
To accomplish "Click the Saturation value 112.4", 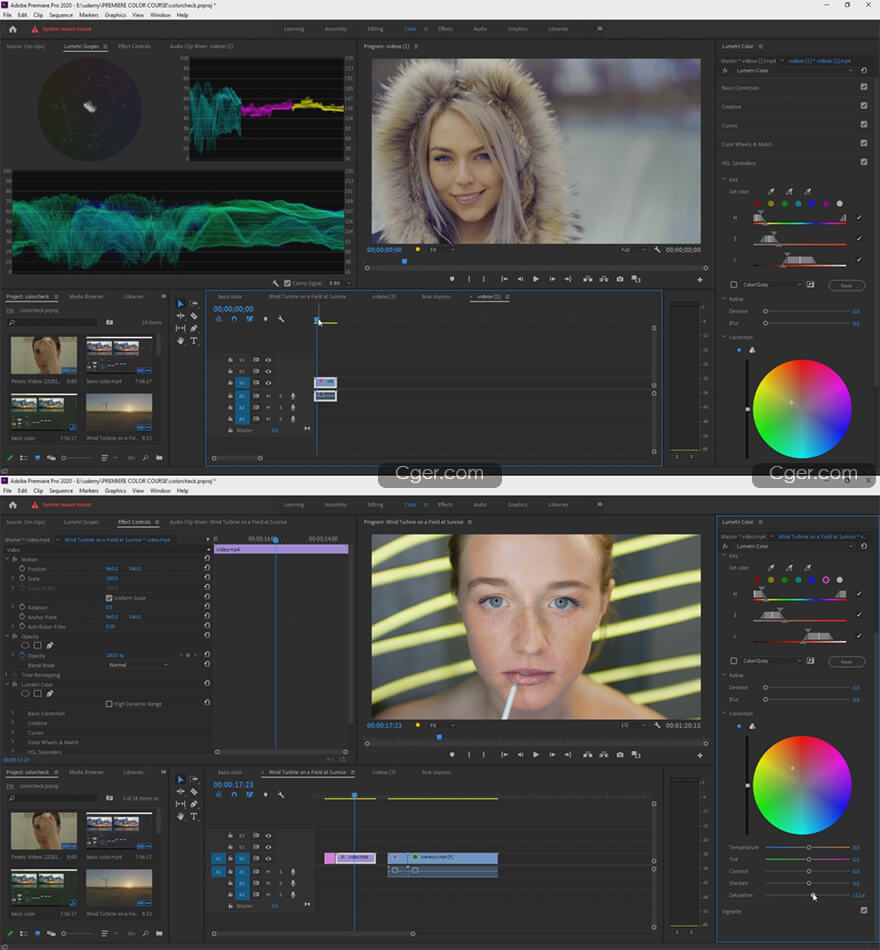I will tap(858, 895).
